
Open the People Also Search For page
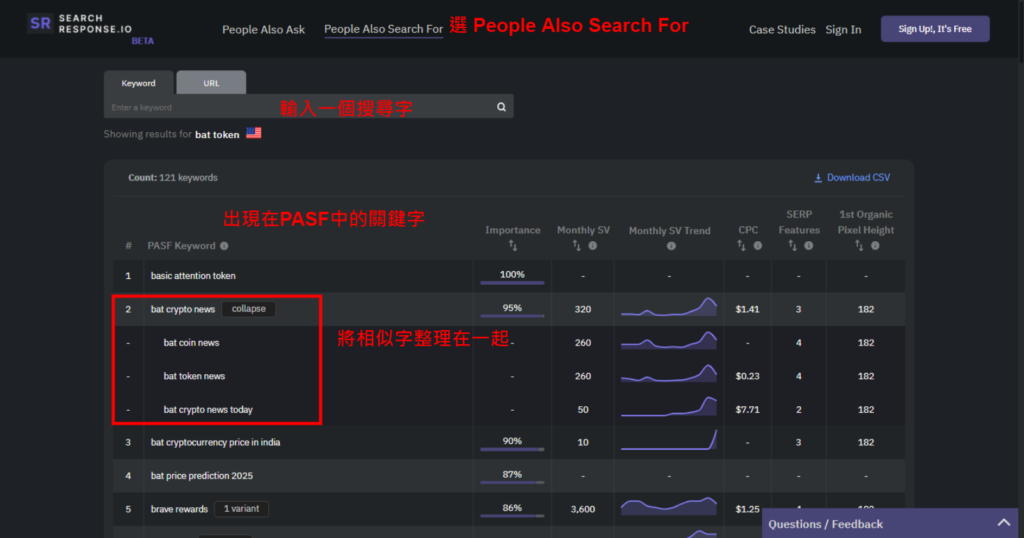(x=383, y=29)
